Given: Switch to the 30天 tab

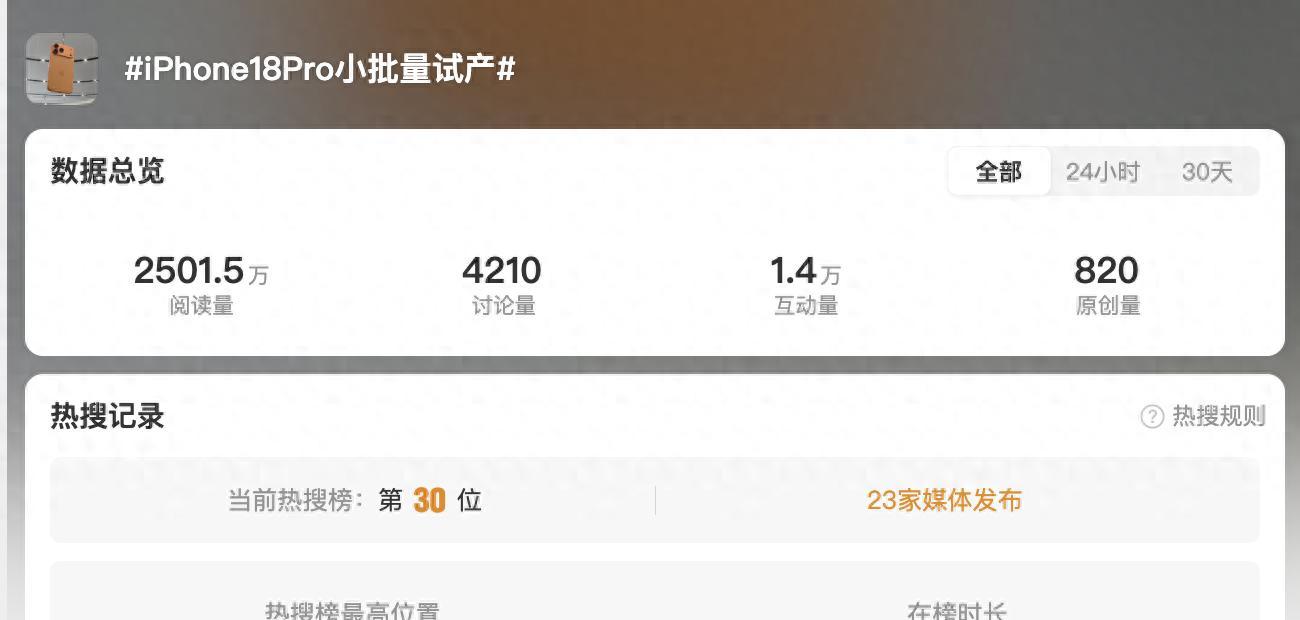Looking at the screenshot, I should point(1207,172).
